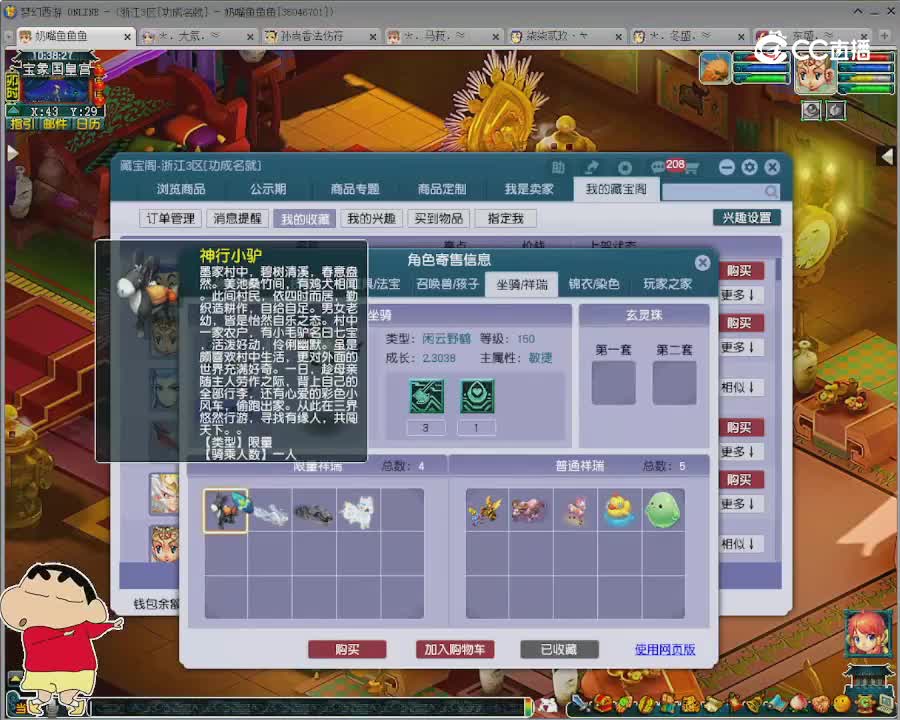Click the bell icon in bottom toolbar

(x=754, y=704)
